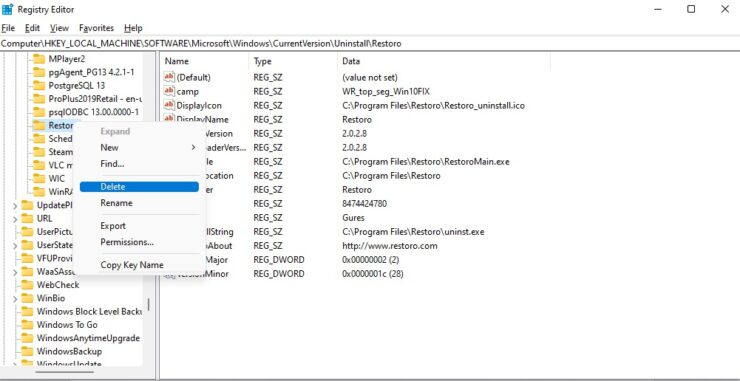
Task: Click the WindowsBackup folder icon
Action: [x=27, y=351]
